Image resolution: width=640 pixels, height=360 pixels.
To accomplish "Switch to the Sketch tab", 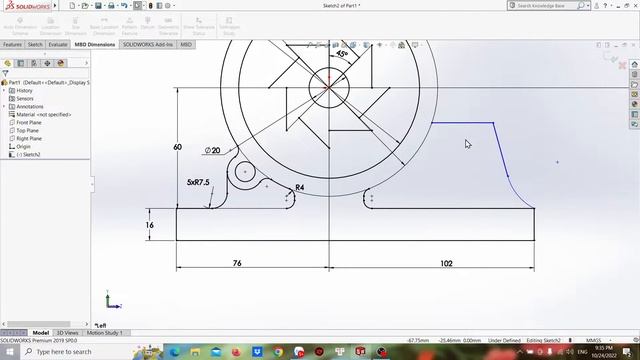I will click(35, 44).
